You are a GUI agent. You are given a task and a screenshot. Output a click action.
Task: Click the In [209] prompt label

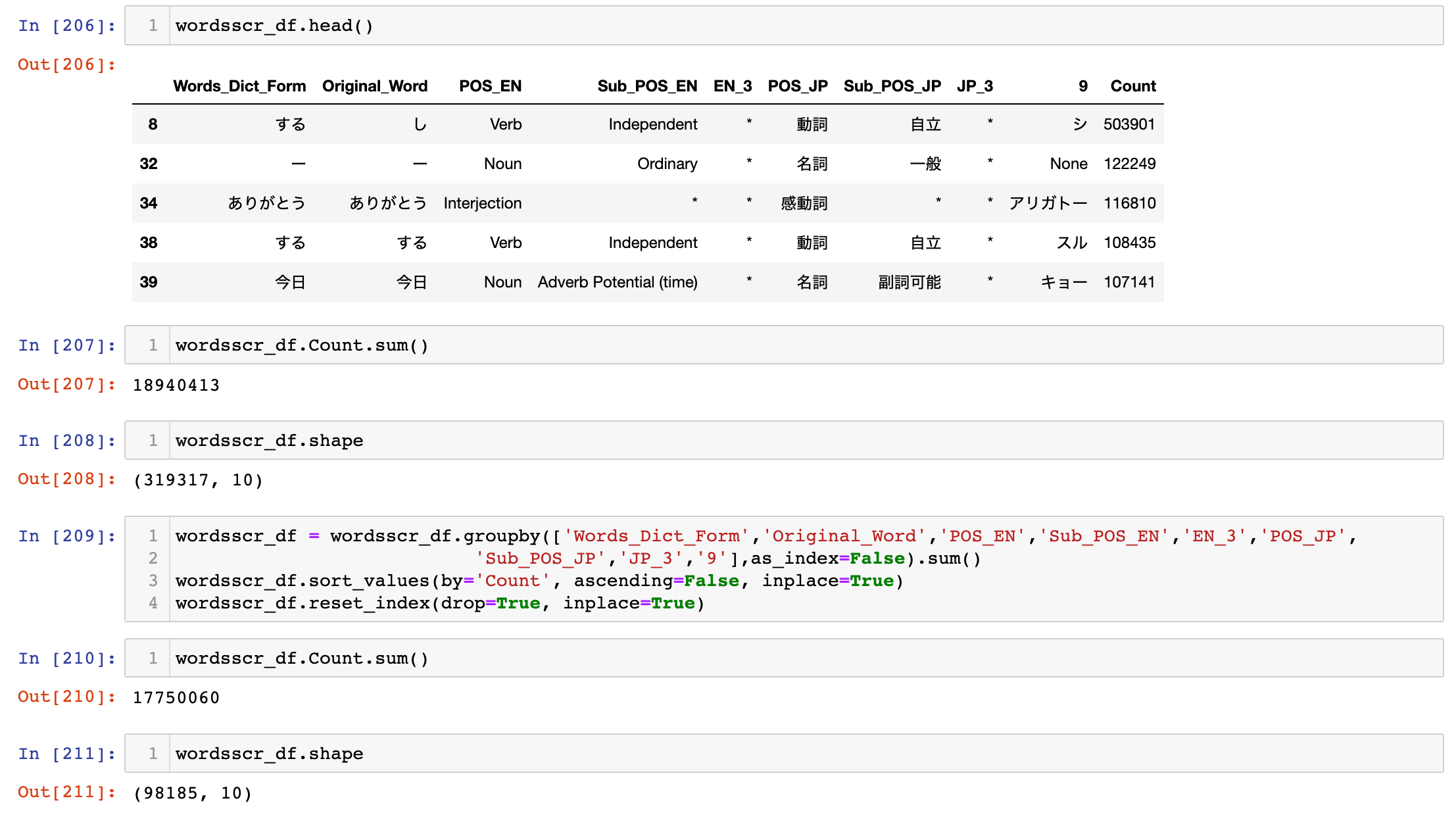[x=66, y=537]
